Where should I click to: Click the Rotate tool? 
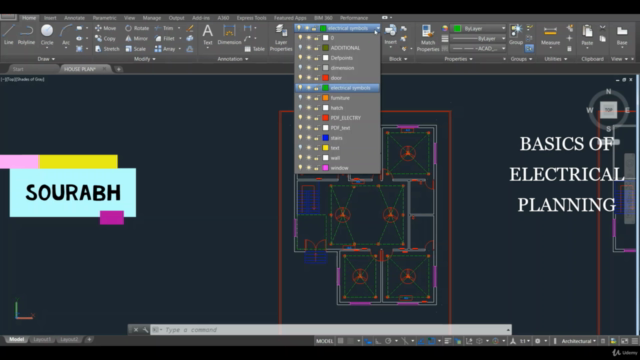tap(137, 28)
